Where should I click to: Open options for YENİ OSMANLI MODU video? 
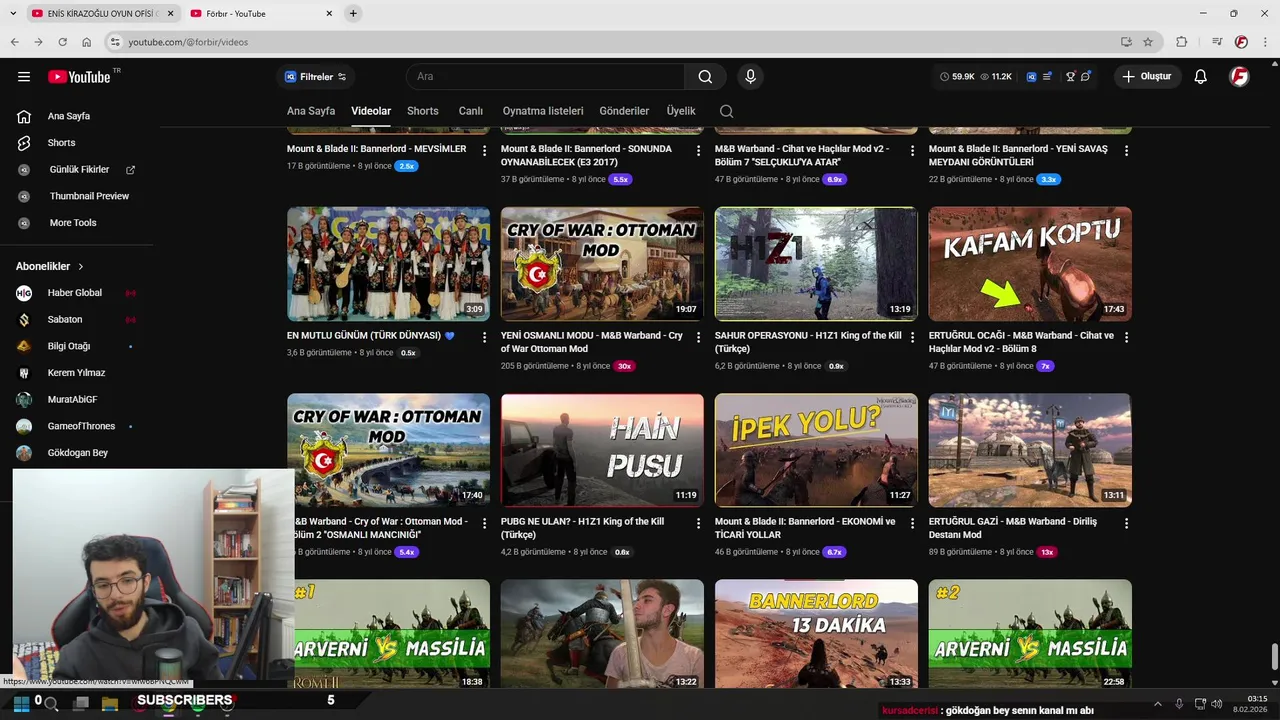698,338
